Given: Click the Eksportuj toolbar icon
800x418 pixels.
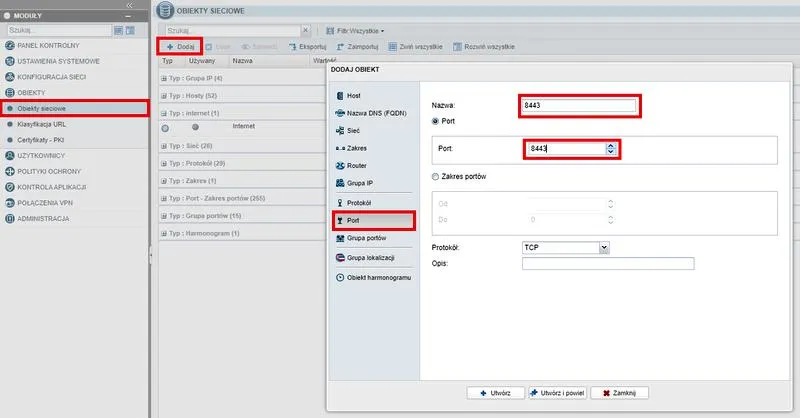Looking at the screenshot, I should pyautogui.click(x=306, y=47).
